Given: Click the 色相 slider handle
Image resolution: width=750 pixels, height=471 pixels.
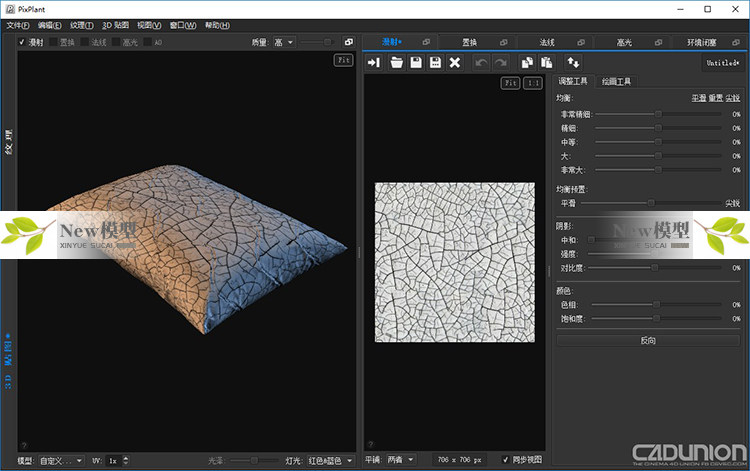Looking at the screenshot, I should [x=657, y=304].
